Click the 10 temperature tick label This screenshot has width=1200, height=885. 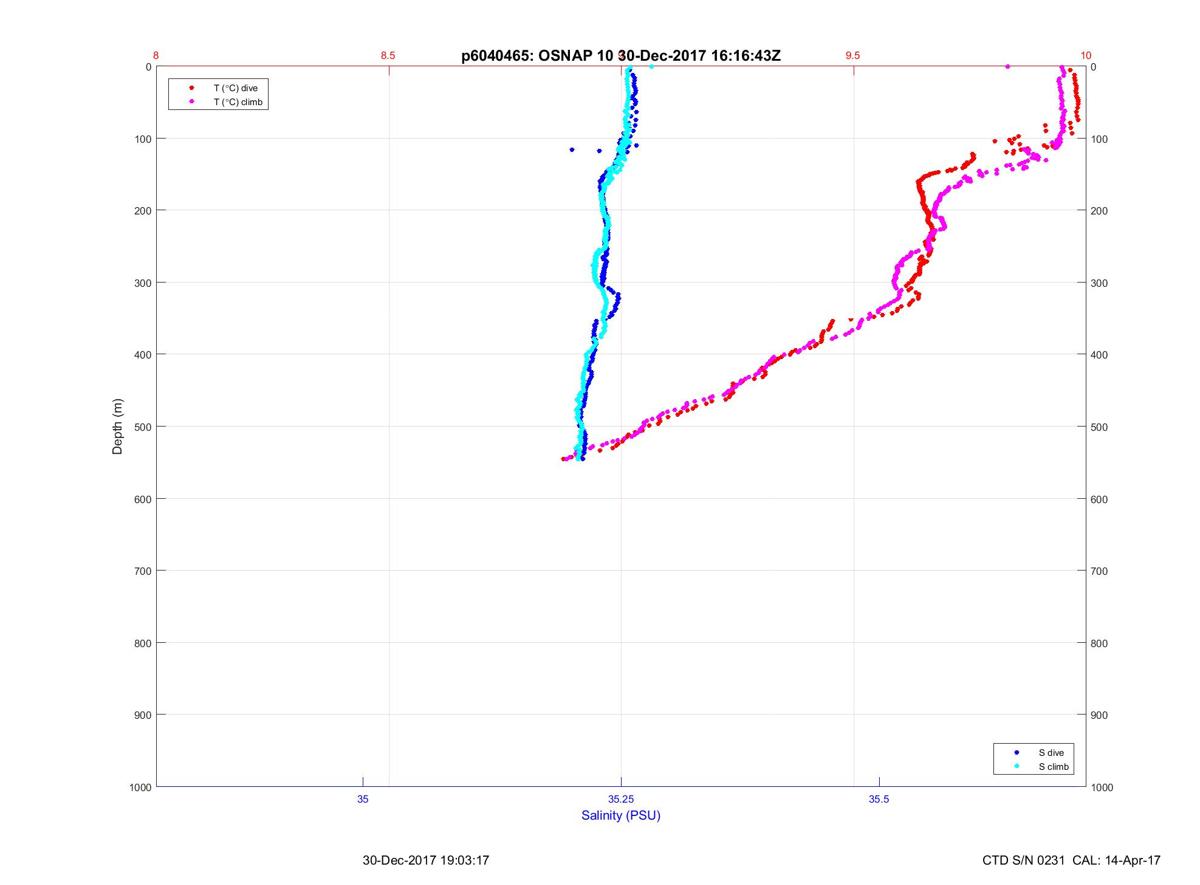pyautogui.click(x=1086, y=56)
